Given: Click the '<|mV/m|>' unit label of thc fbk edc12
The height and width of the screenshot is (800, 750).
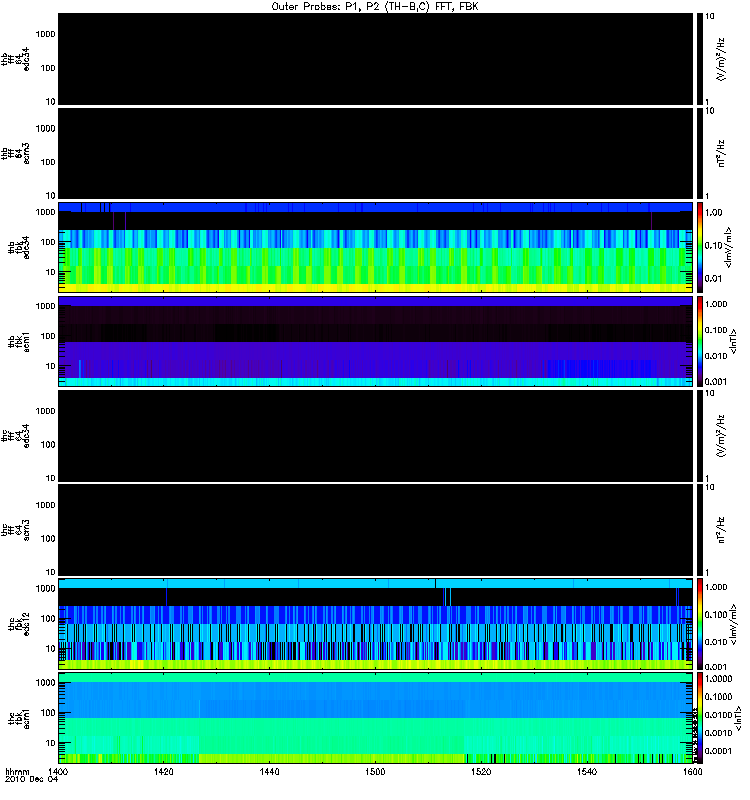Looking at the screenshot, I should [x=734, y=624].
